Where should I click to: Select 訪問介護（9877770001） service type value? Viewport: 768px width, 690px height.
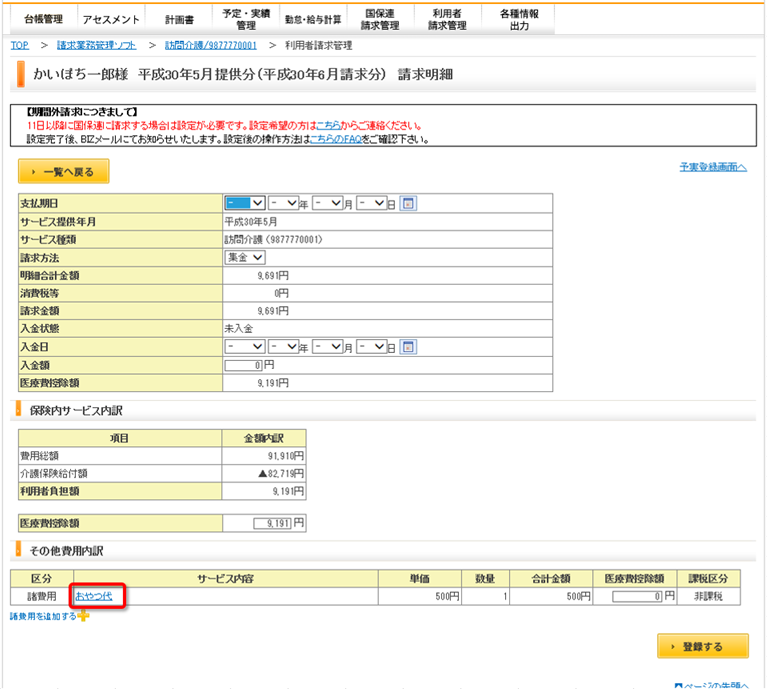(x=273, y=239)
